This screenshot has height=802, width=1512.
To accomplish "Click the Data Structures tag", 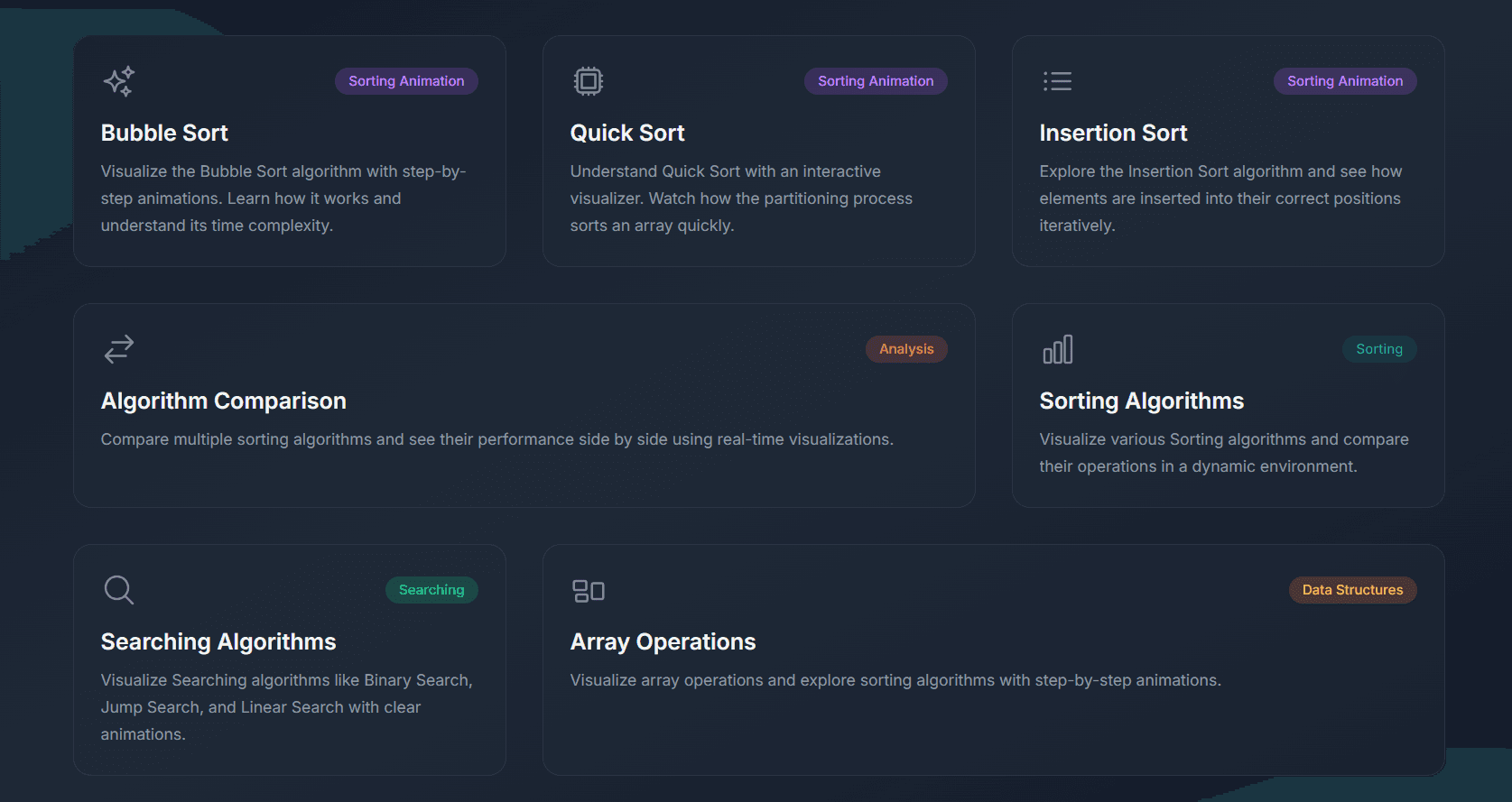I will [x=1352, y=590].
